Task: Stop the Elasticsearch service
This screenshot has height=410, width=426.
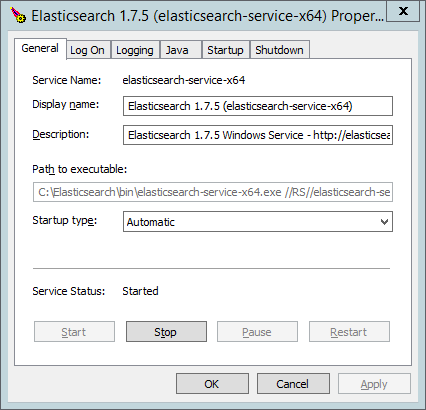Action: click(166, 332)
